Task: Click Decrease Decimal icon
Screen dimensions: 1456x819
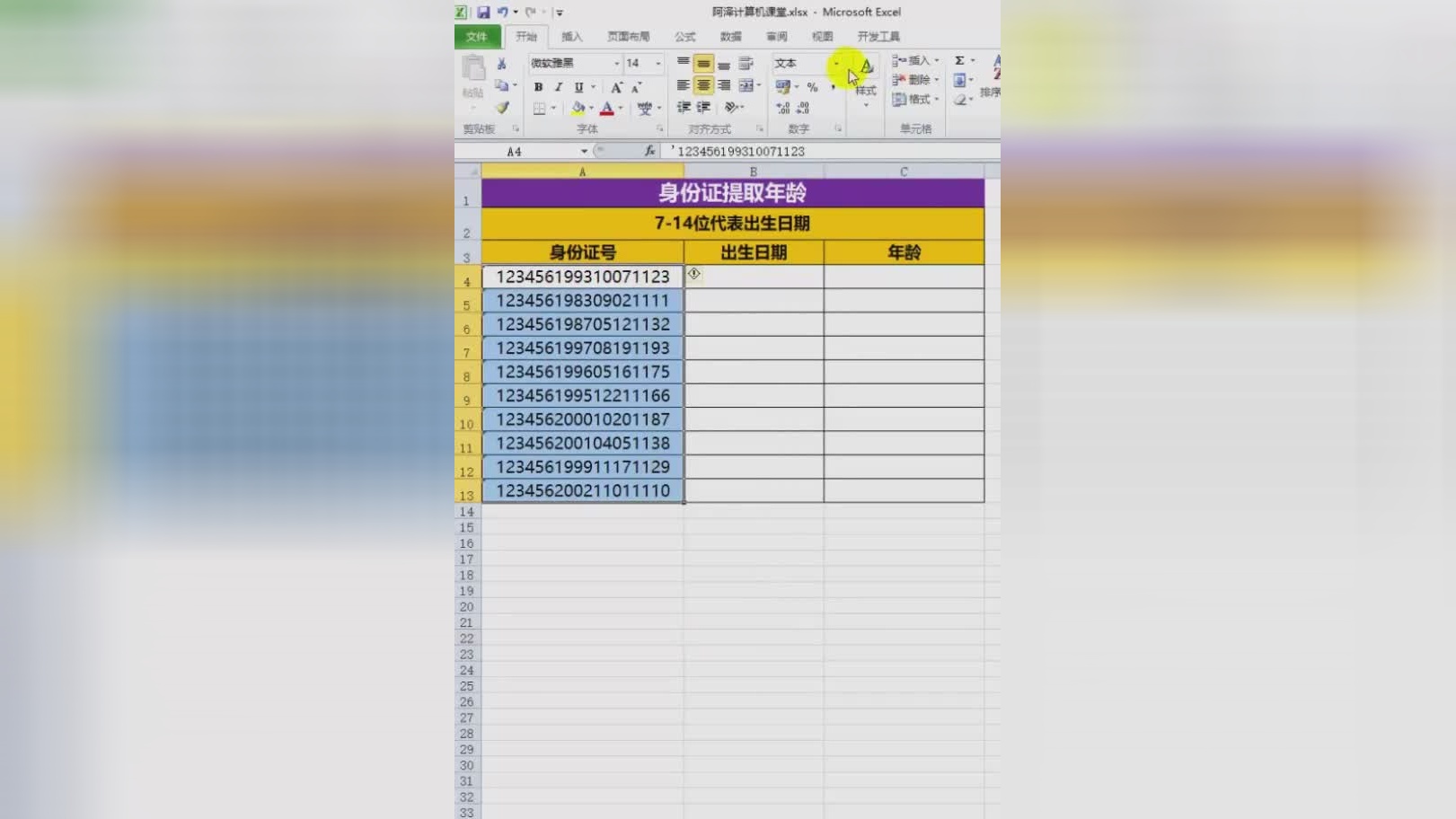Action: 803,108
